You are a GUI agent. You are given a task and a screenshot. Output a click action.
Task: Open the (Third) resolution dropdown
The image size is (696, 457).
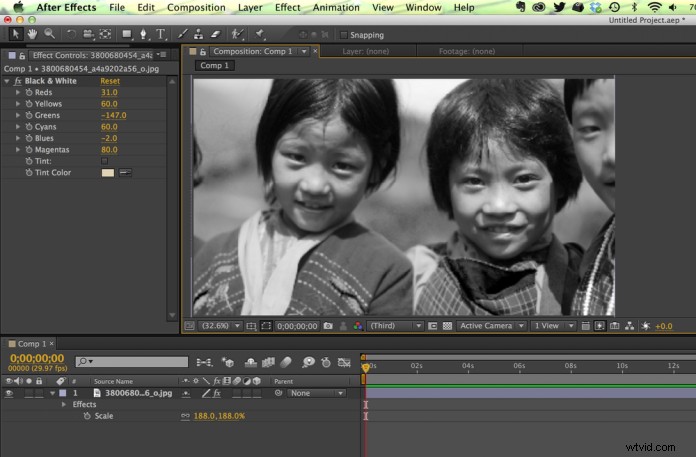(395, 326)
